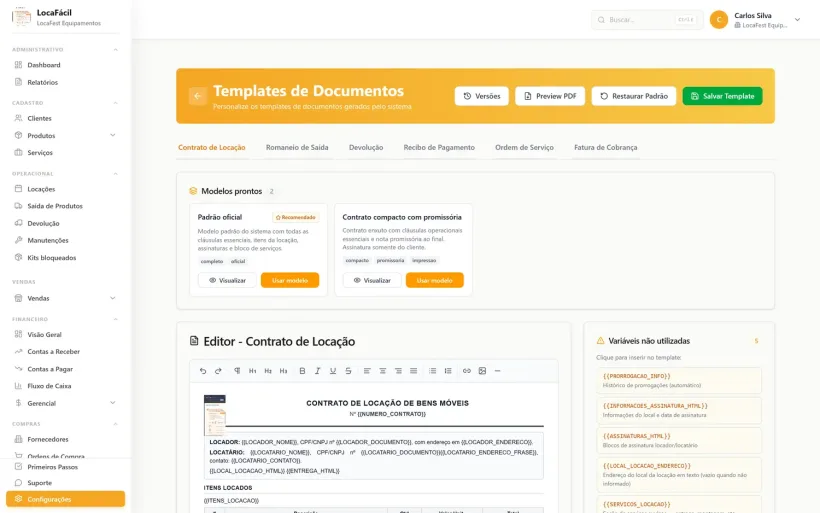Click the Buscar search field

click(647, 20)
